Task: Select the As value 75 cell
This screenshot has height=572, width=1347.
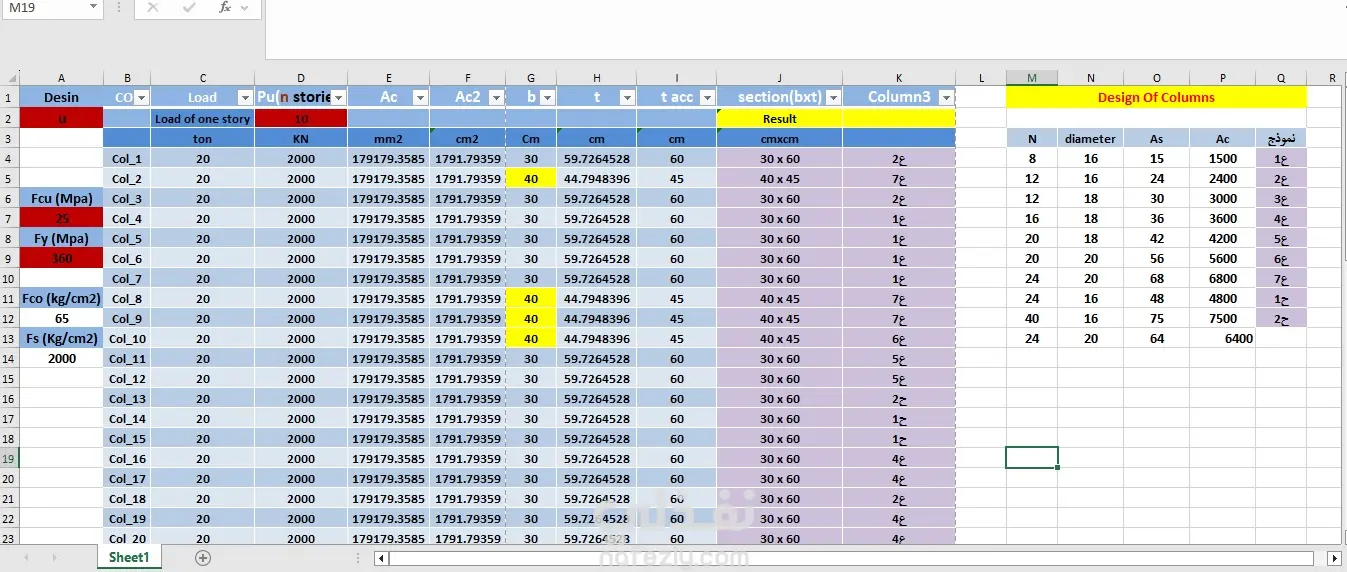Action: [1156, 318]
